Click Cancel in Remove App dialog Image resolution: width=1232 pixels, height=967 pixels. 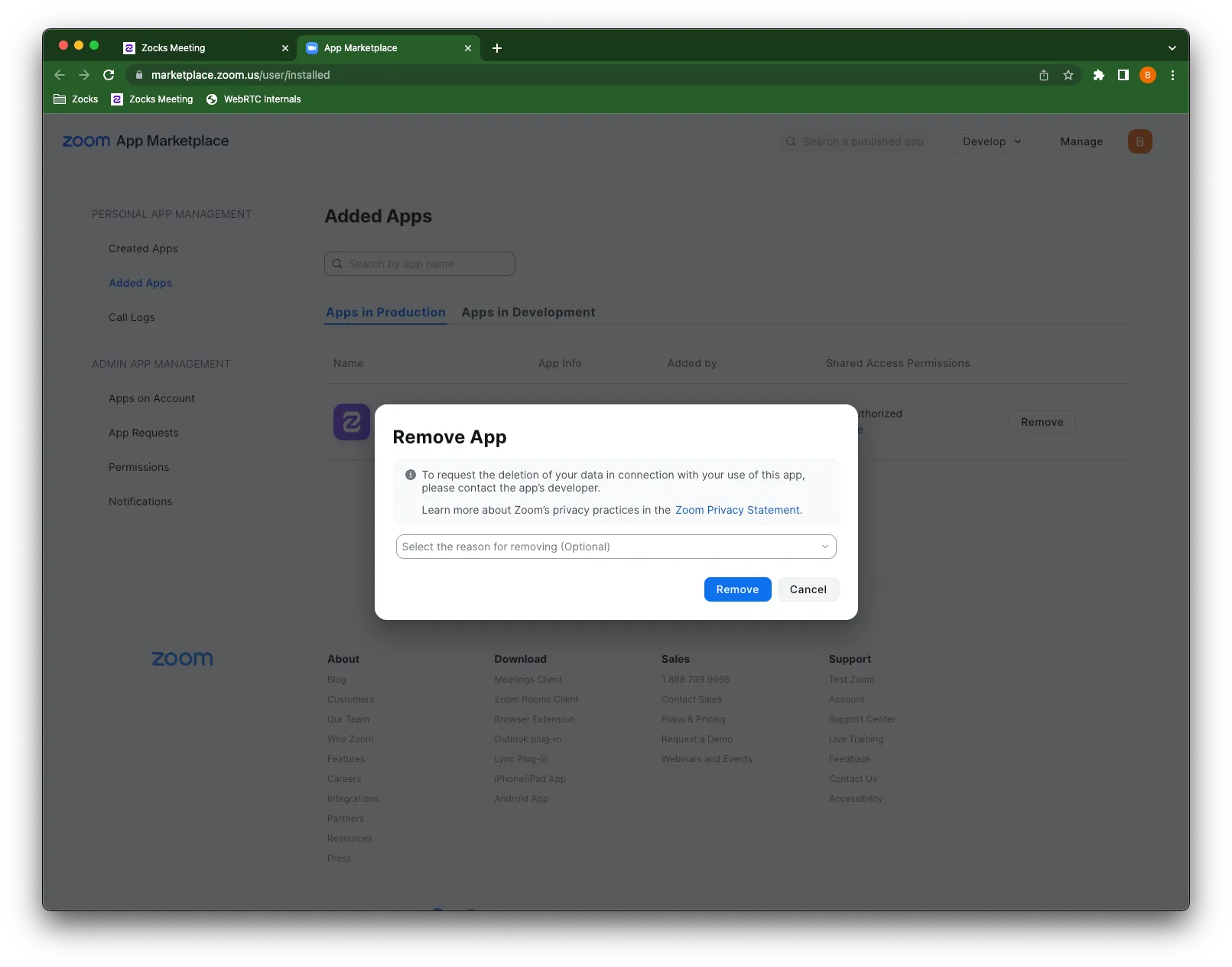pyautogui.click(x=808, y=589)
